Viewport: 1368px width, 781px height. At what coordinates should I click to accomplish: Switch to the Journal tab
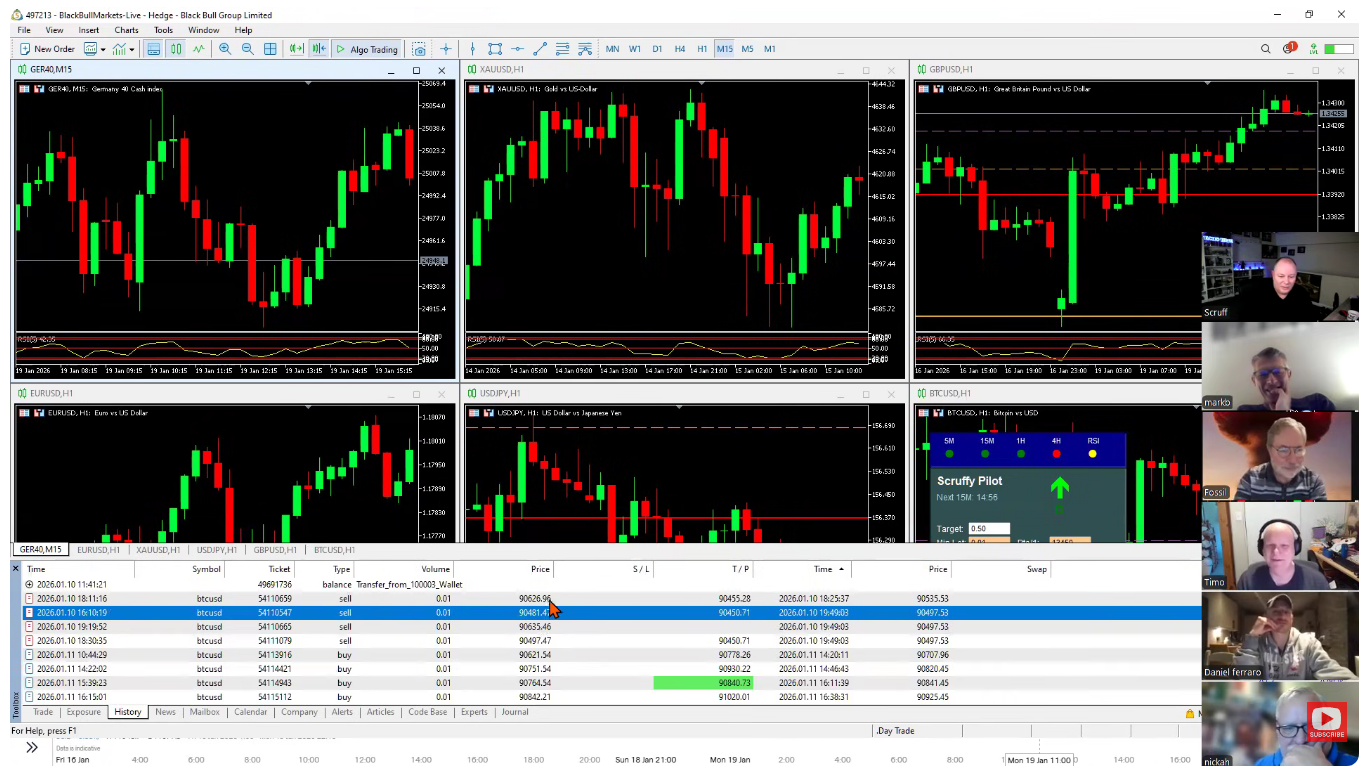point(514,712)
